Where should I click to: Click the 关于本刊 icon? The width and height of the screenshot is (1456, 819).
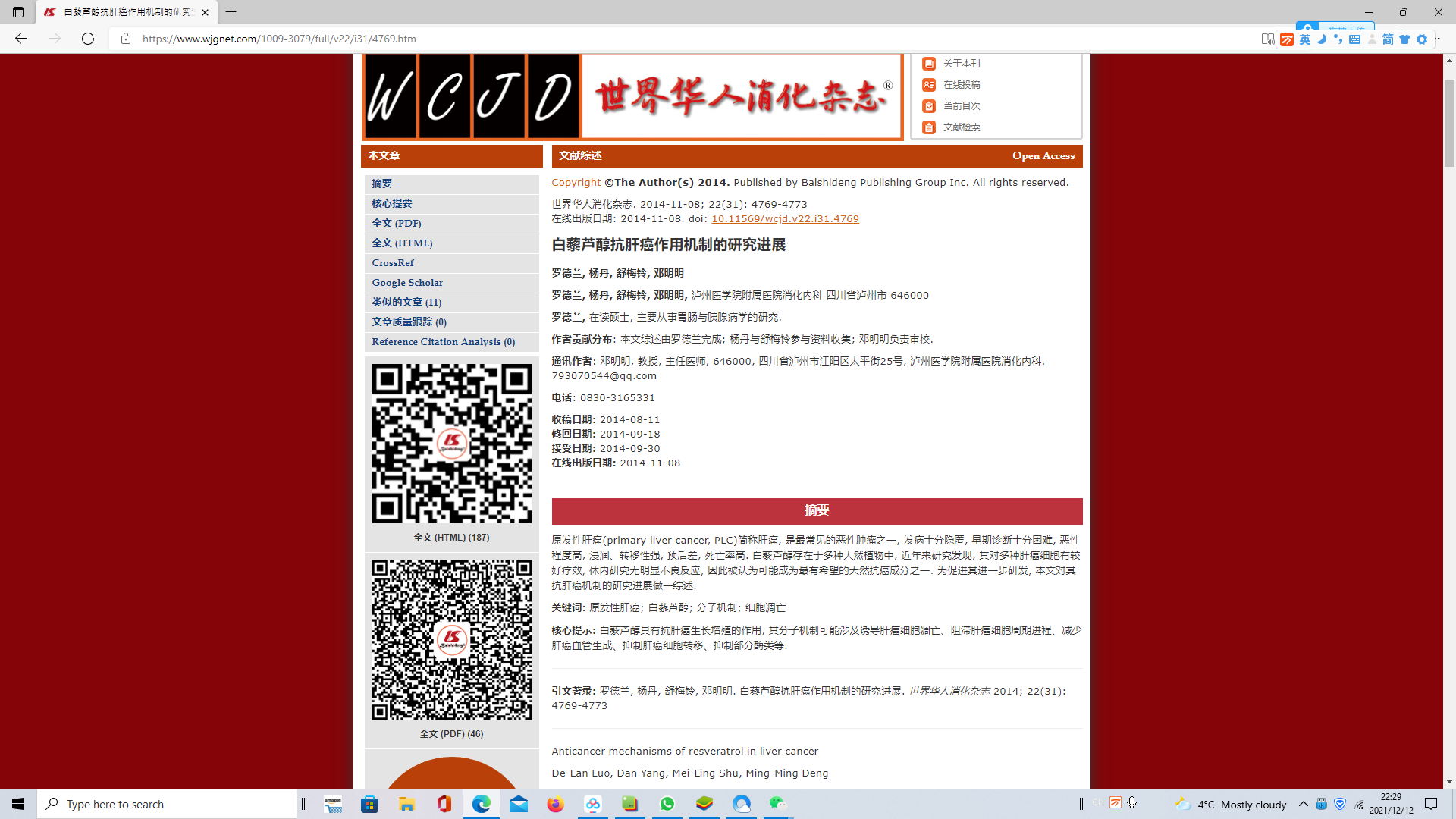point(929,64)
